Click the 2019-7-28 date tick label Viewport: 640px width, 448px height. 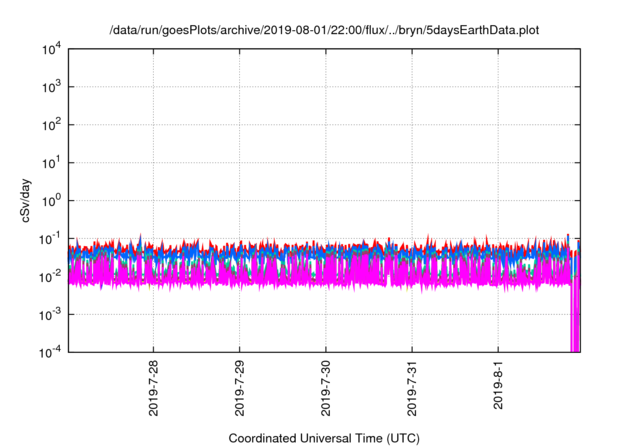coord(153,387)
